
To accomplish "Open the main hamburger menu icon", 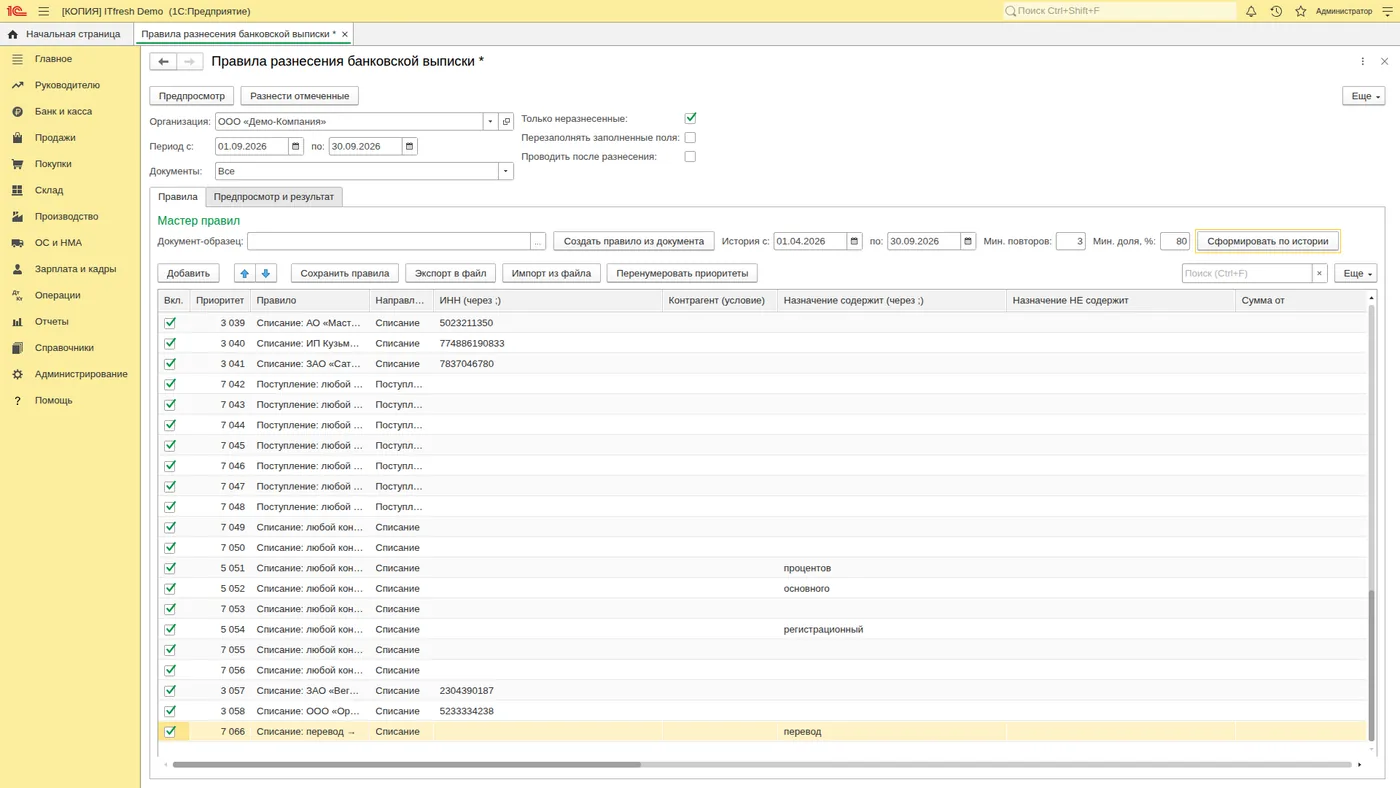I will pyautogui.click(x=44, y=11).
